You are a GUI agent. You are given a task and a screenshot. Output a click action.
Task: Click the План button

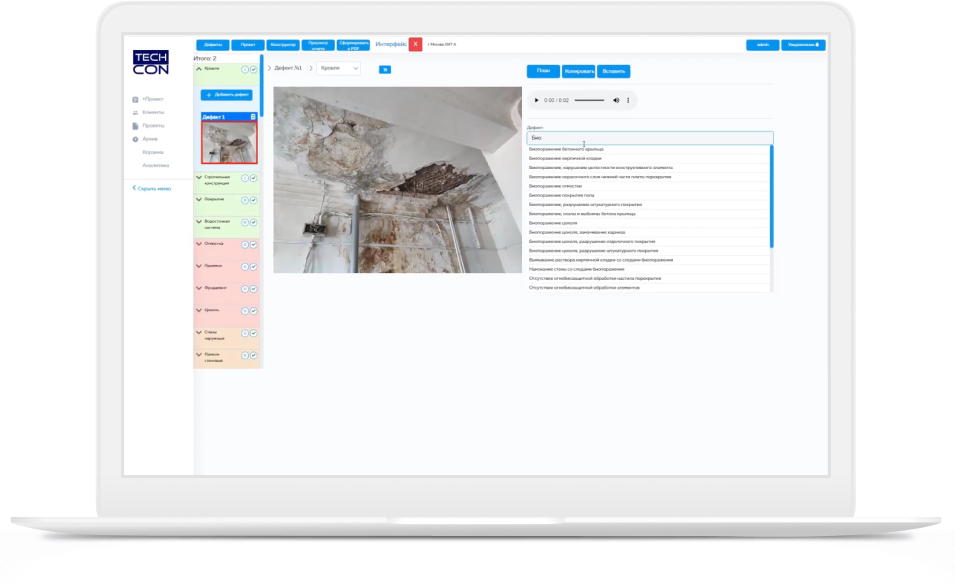[543, 71]
